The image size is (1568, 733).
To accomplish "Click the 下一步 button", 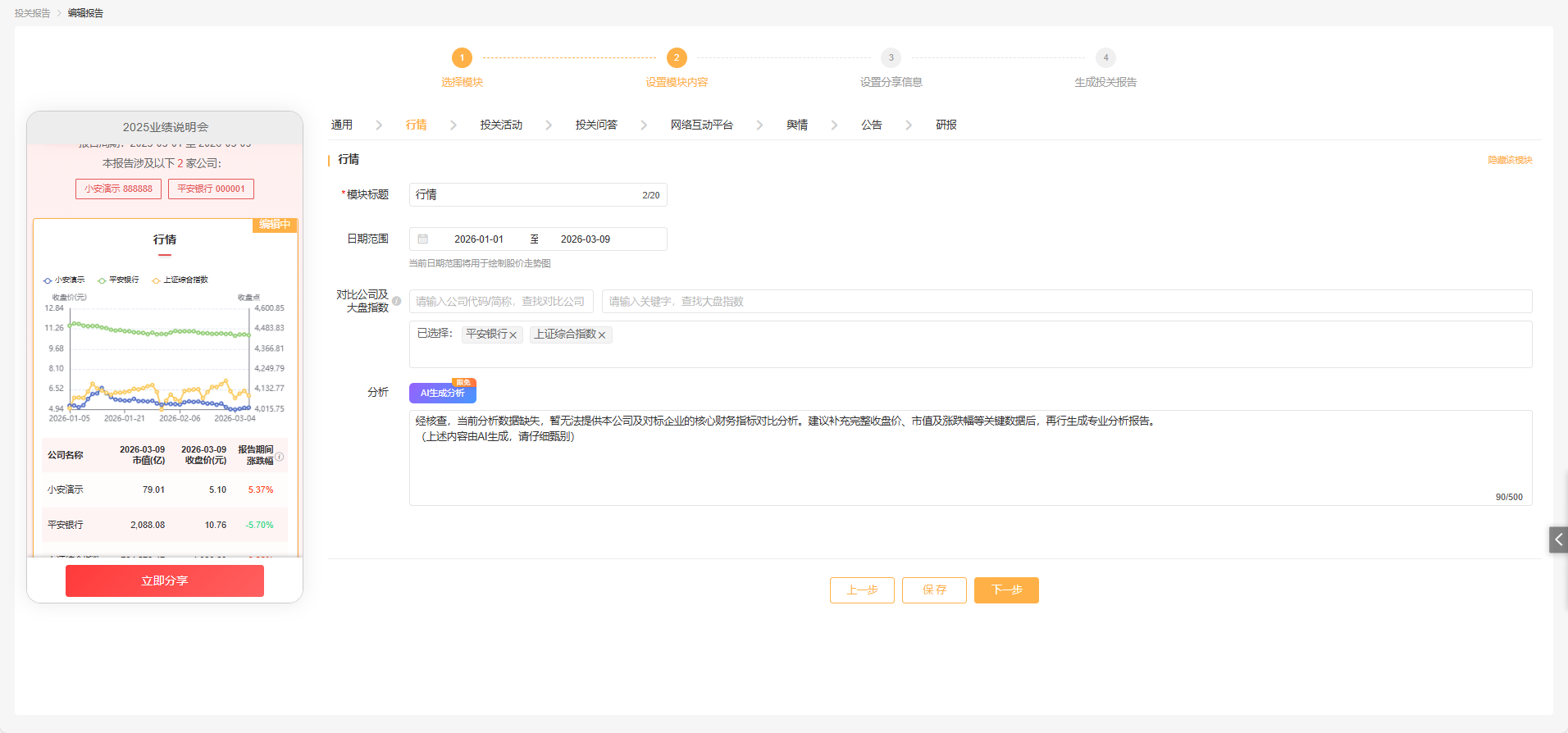I will coord(1006,590).
